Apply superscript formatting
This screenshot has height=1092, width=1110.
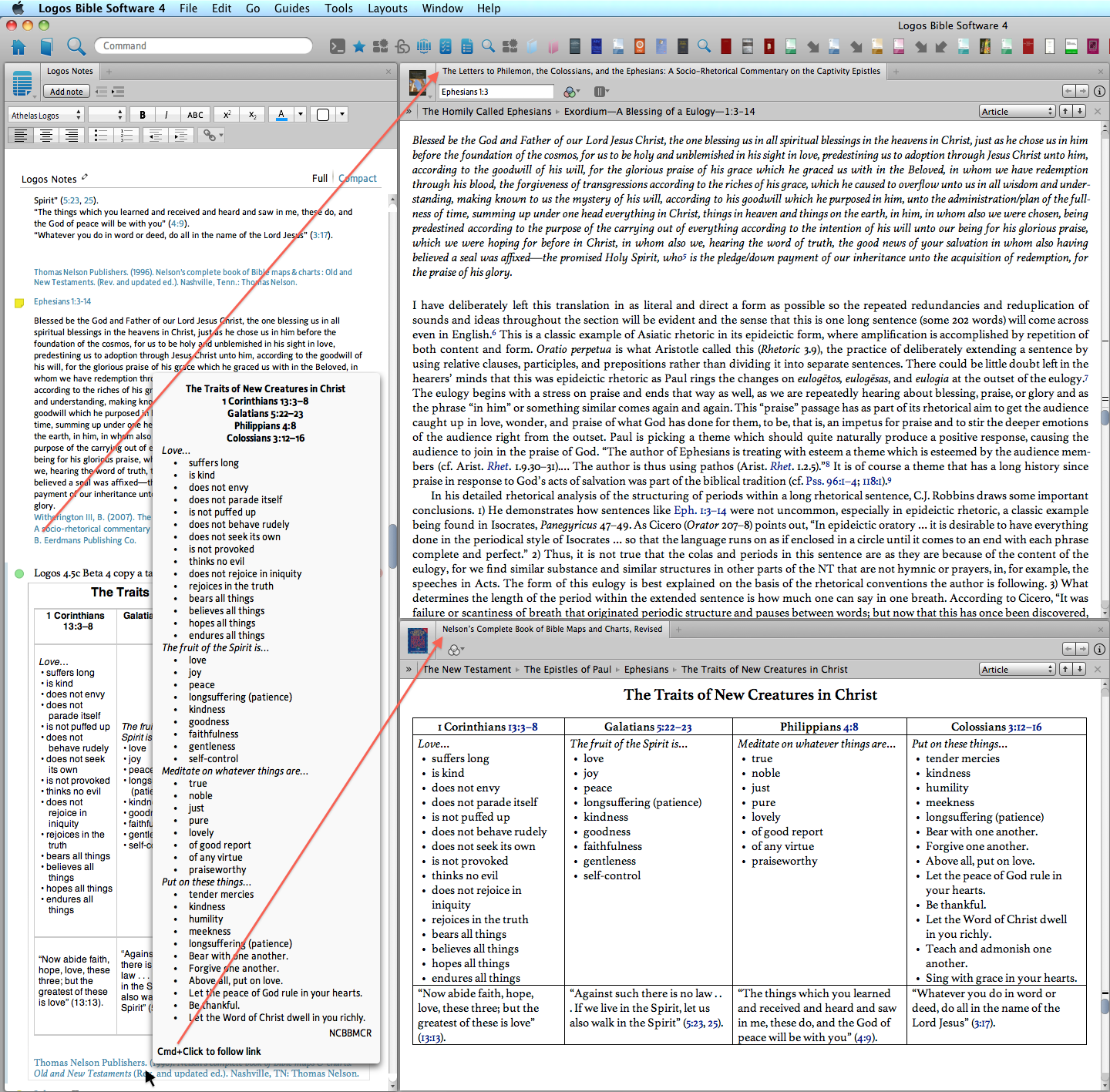[x=227, y=115]
